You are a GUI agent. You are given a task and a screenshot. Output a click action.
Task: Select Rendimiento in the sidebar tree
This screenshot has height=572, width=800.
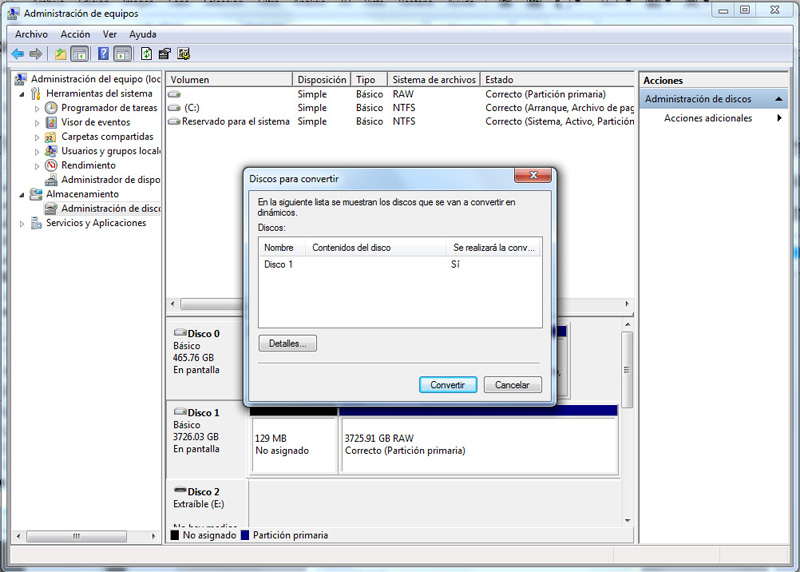pyautogui.click(x=88, y=165)
